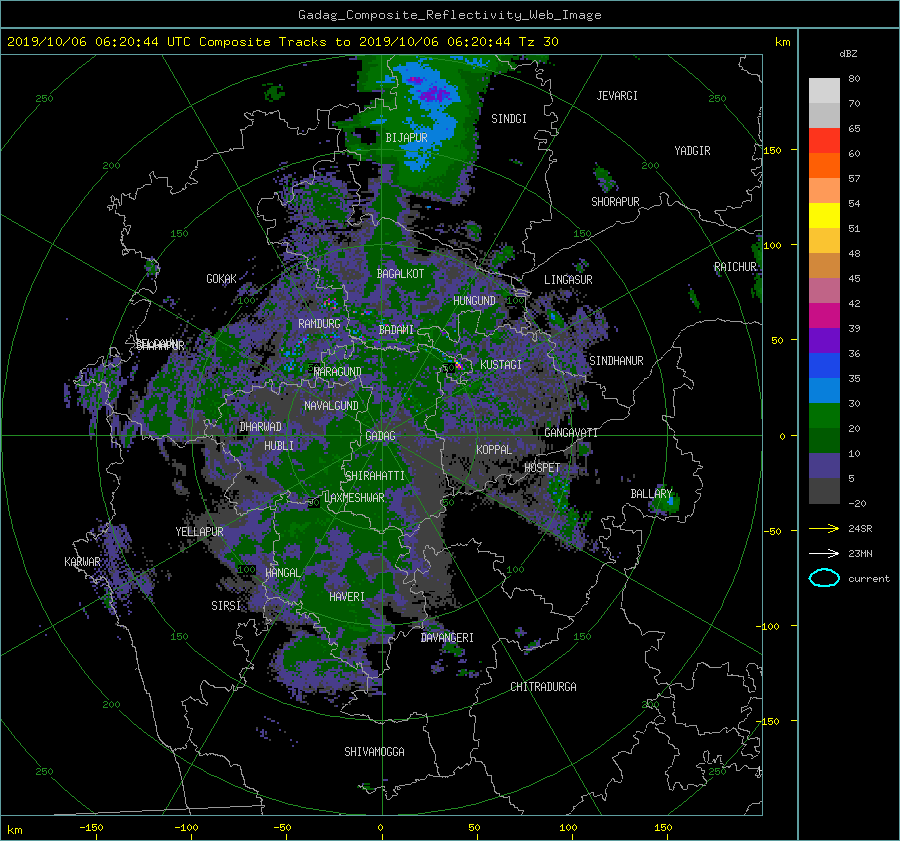Click the magenta 39 dBZ color swatch
This screenshot has height=841, width=900.
(x=824, y=316)
